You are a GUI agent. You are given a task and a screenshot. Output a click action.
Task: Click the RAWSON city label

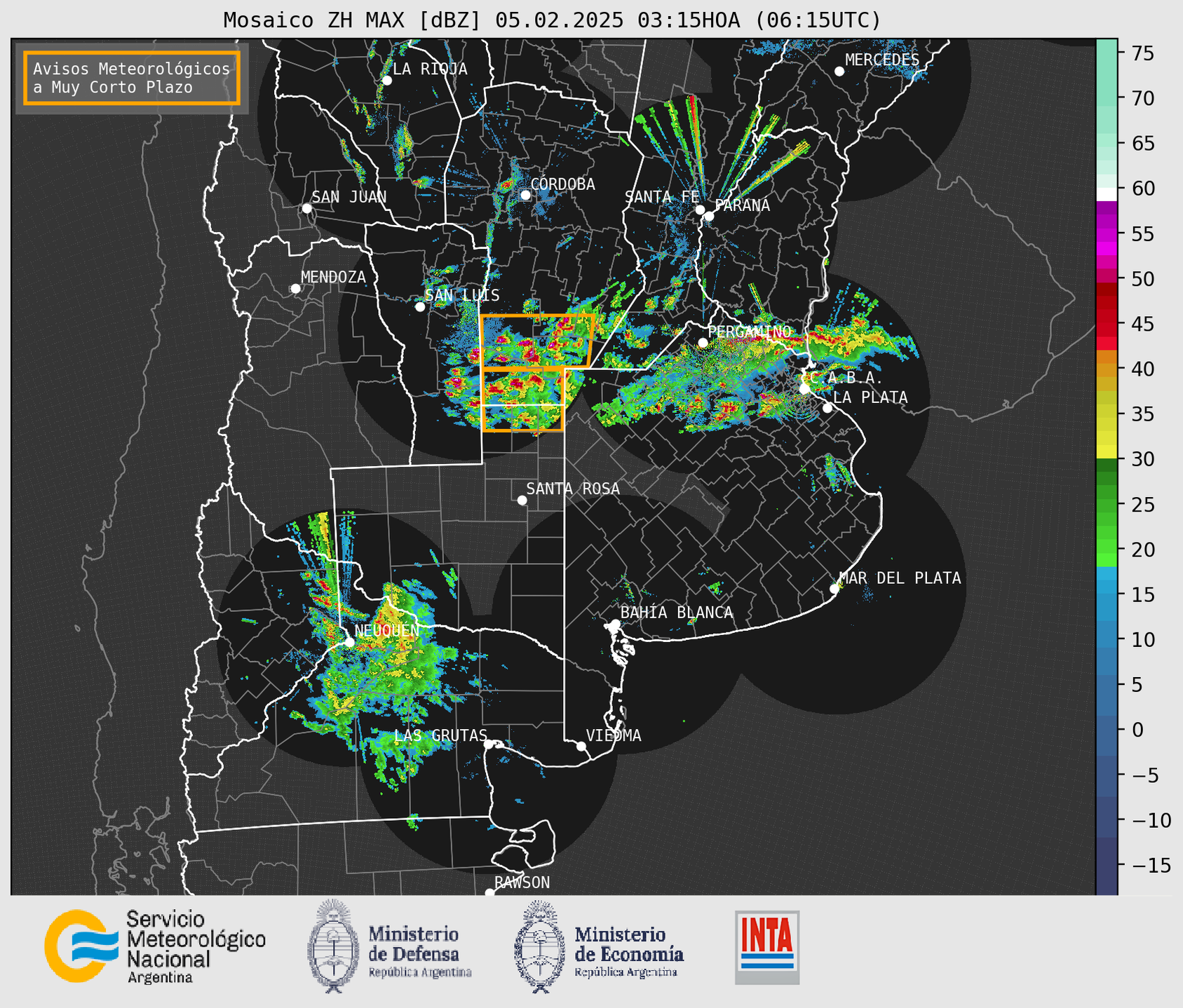click(522, 883)
